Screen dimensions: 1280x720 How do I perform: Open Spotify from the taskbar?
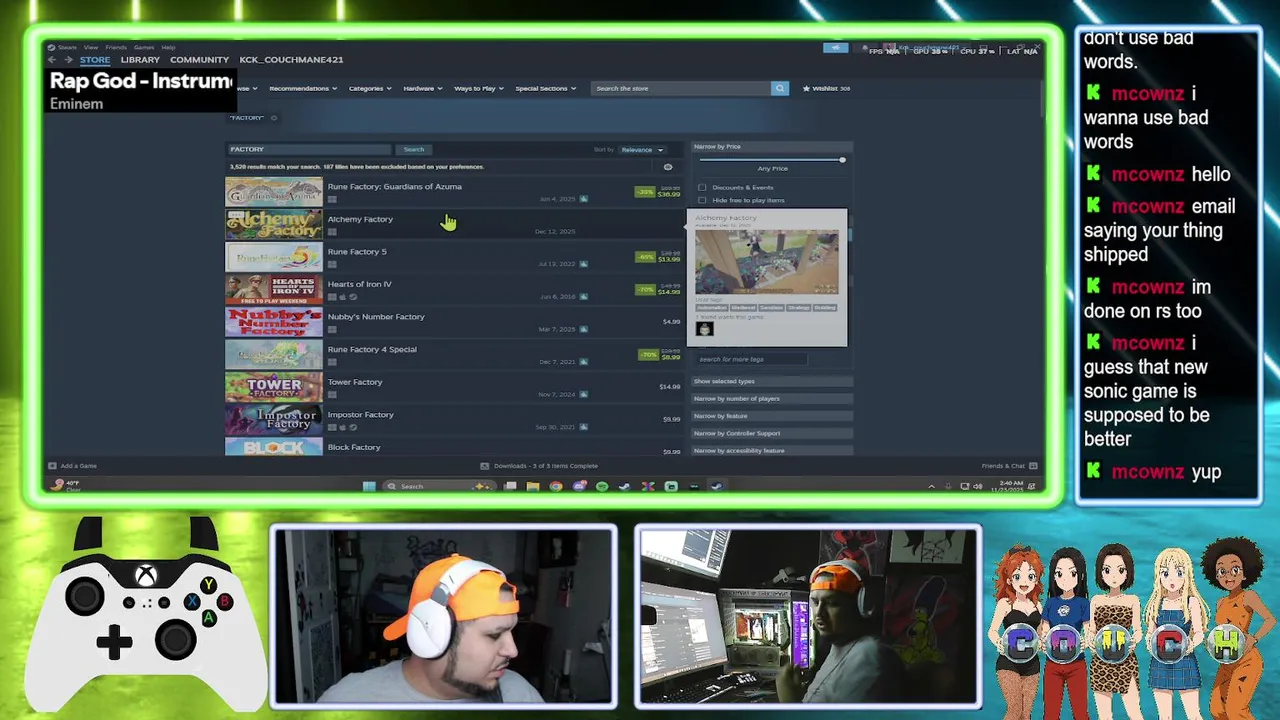(602, 486)
